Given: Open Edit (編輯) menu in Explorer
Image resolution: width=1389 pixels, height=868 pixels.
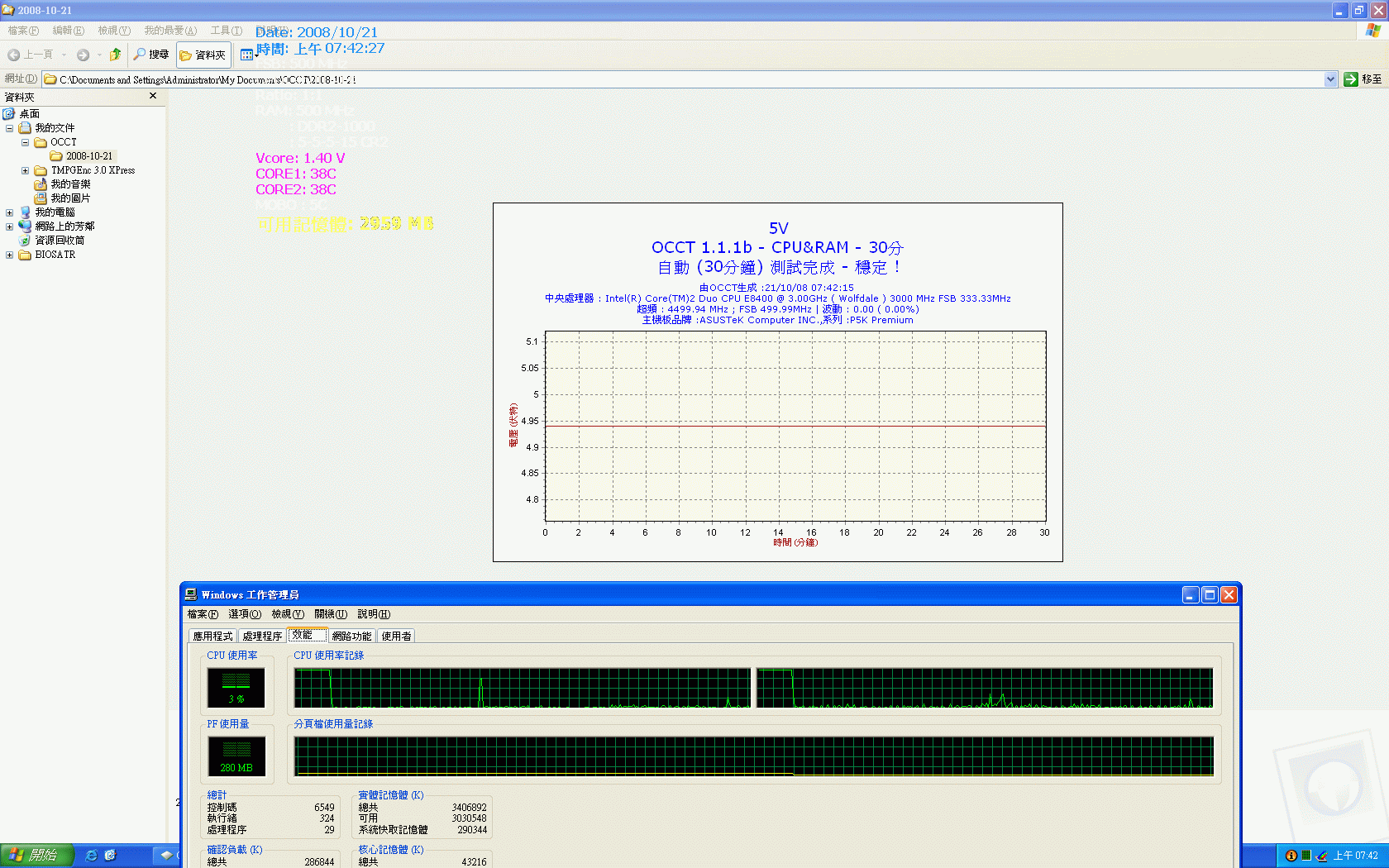Looking at the screenshot, I should click(x=68, y=31).
